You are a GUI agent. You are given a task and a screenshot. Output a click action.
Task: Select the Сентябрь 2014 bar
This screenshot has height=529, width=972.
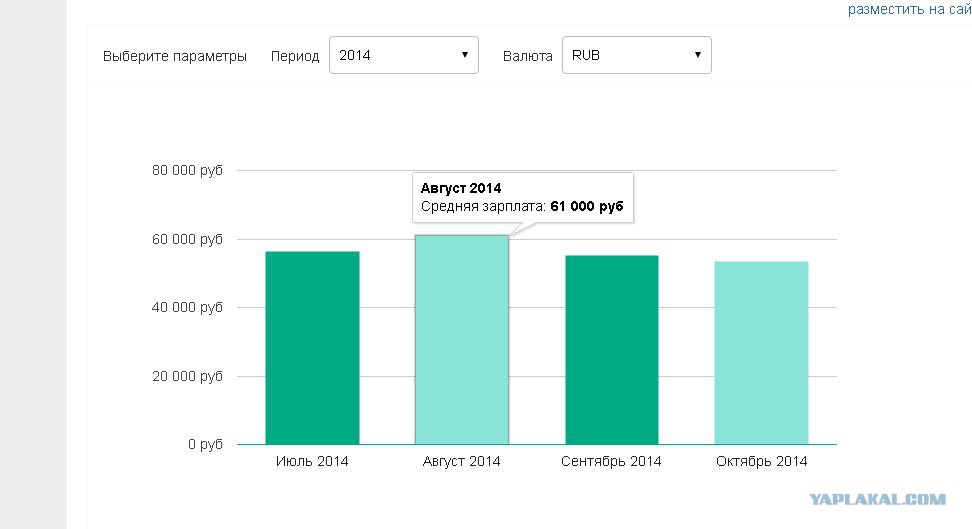pos(612,349)
